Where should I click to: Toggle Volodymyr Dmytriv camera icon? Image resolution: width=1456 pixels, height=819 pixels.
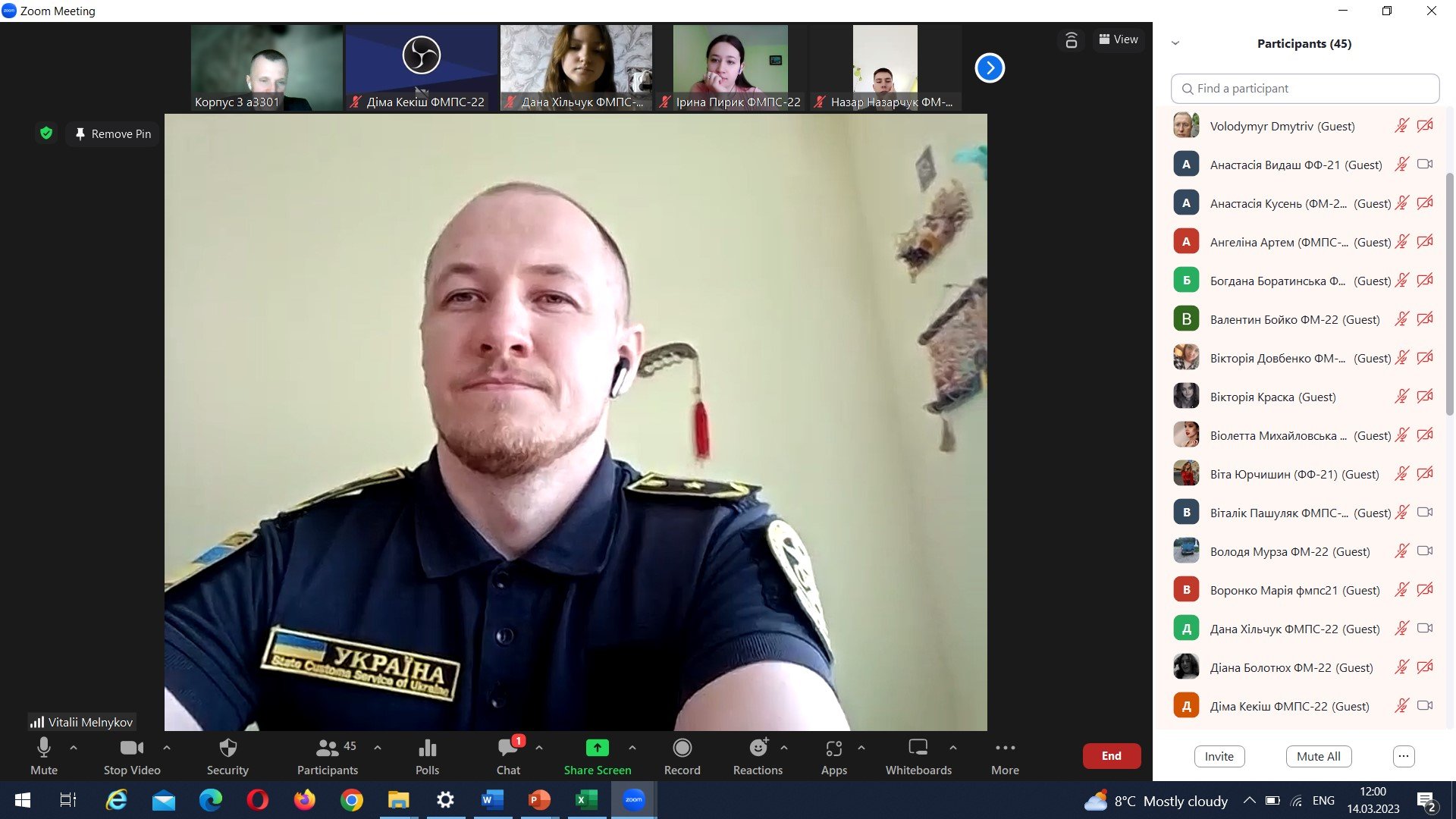[1425, 126]
